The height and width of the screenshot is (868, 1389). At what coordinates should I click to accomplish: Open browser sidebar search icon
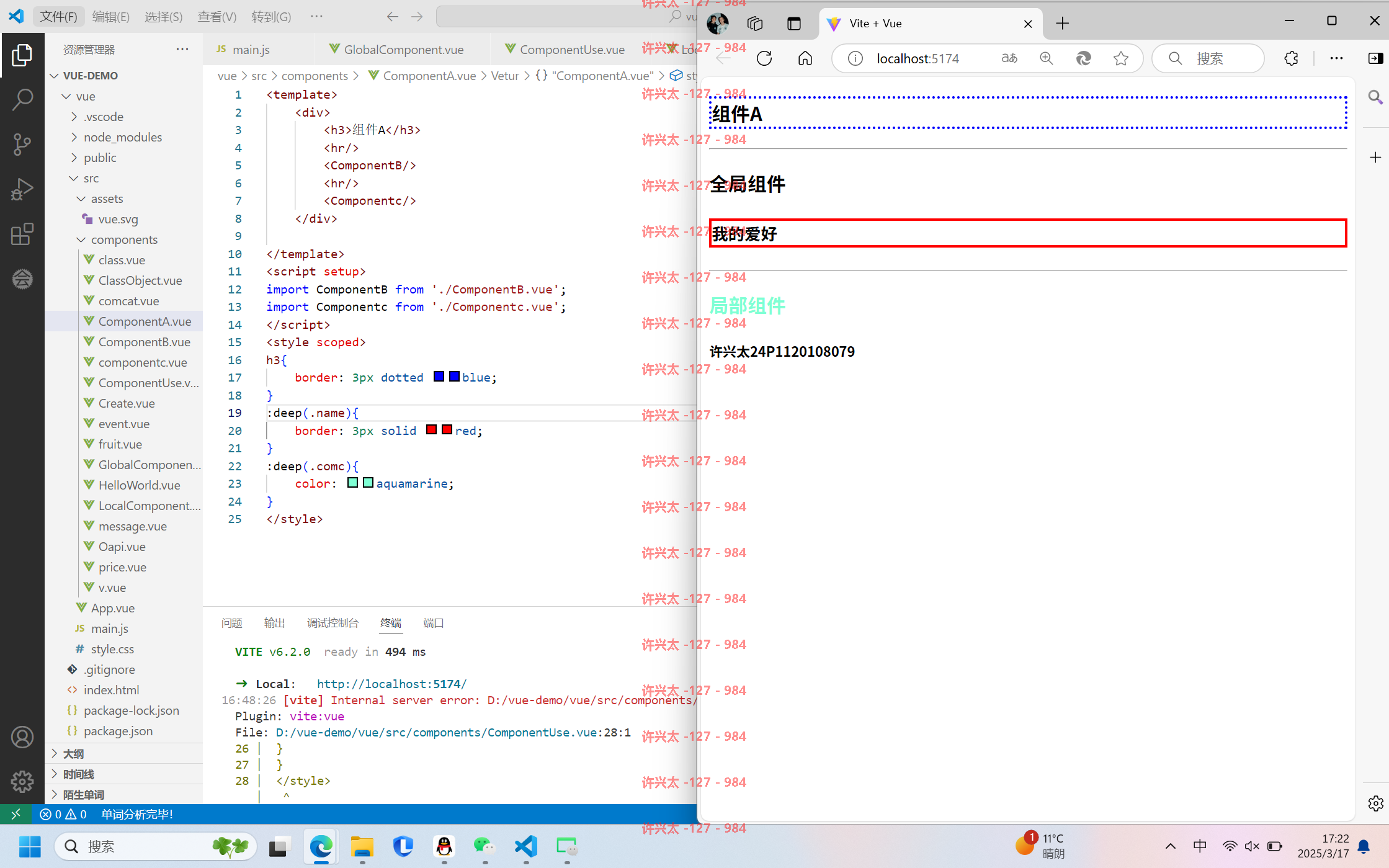click(1375, 97)
